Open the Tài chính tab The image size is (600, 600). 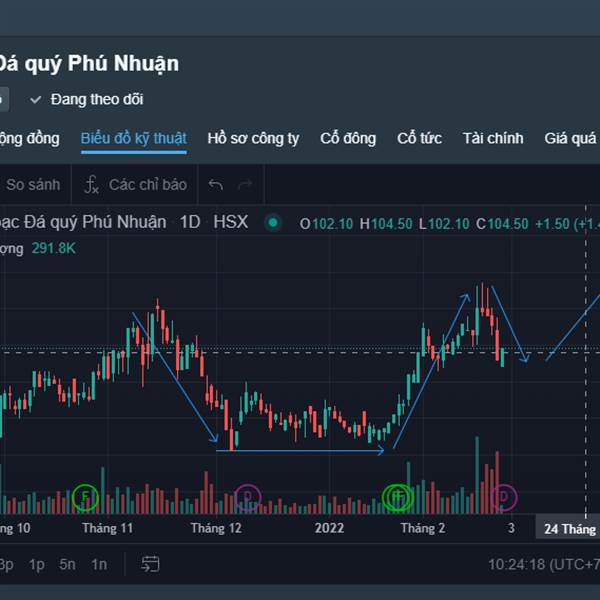click(493, 139)
